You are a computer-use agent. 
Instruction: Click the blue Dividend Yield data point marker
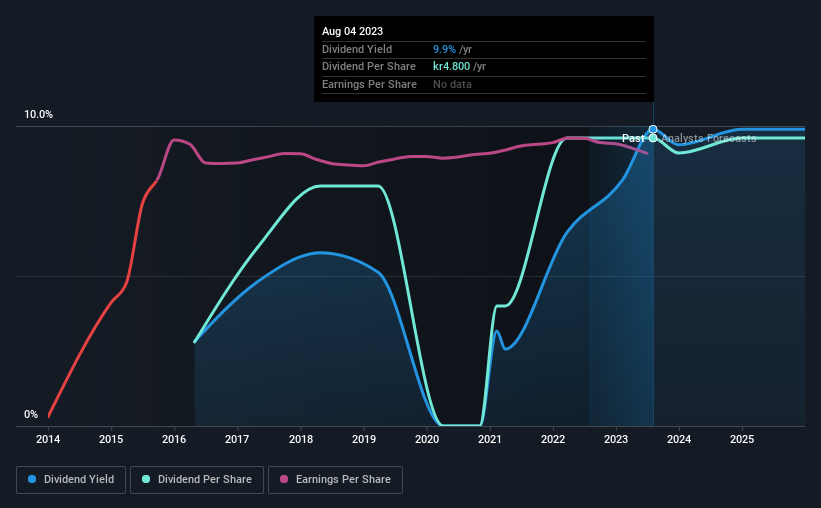tap(653, 129)
